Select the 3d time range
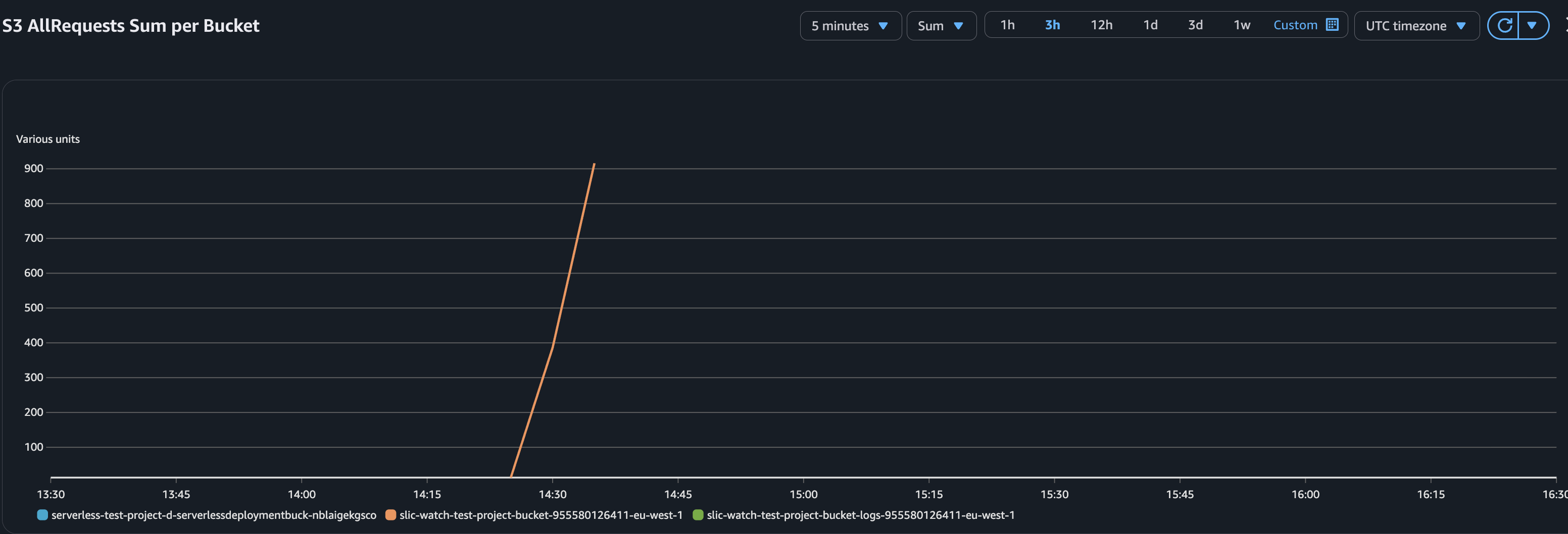 pos(1195,25)
